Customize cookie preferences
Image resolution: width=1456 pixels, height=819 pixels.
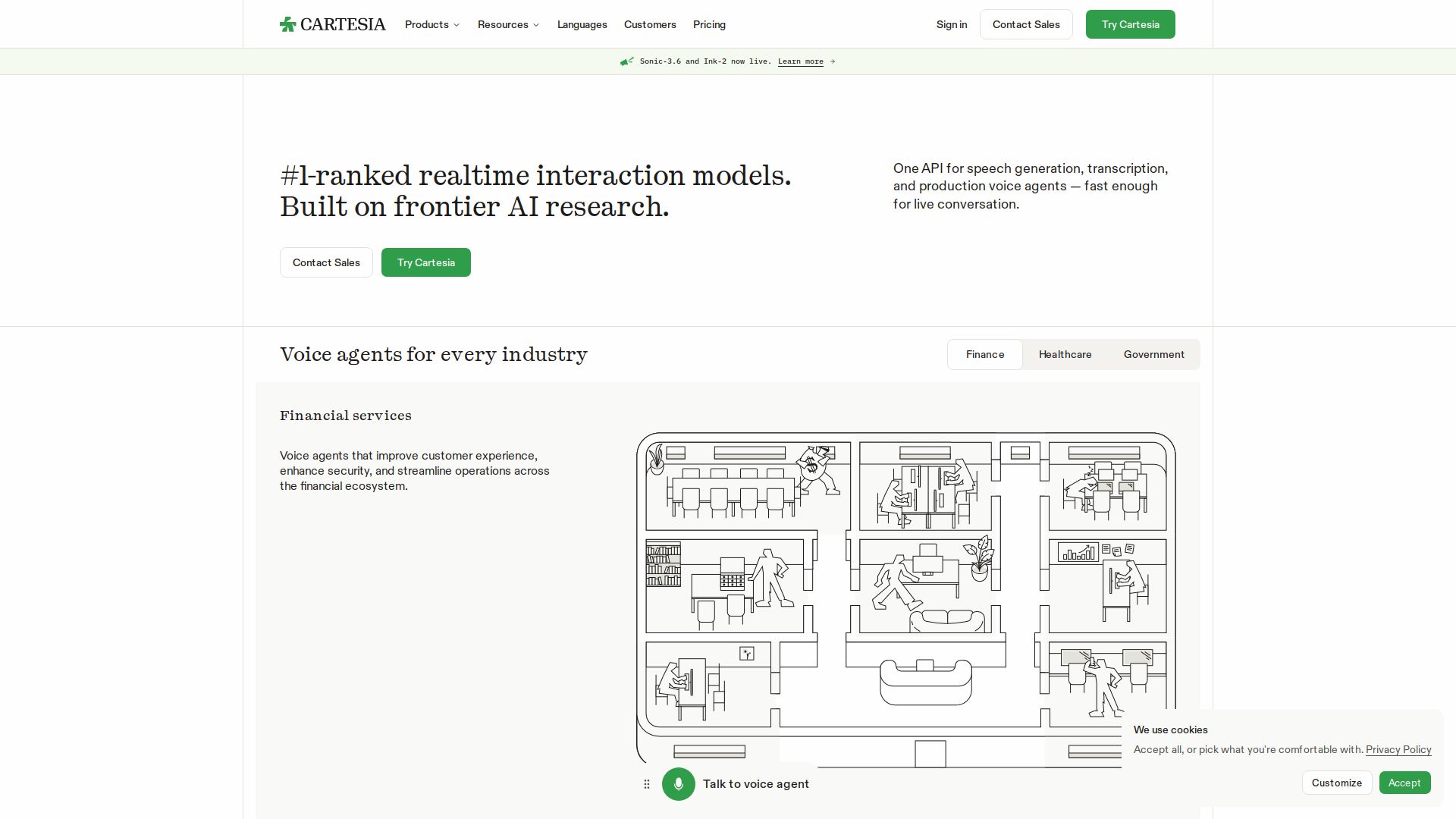[x=1337, y=783]
